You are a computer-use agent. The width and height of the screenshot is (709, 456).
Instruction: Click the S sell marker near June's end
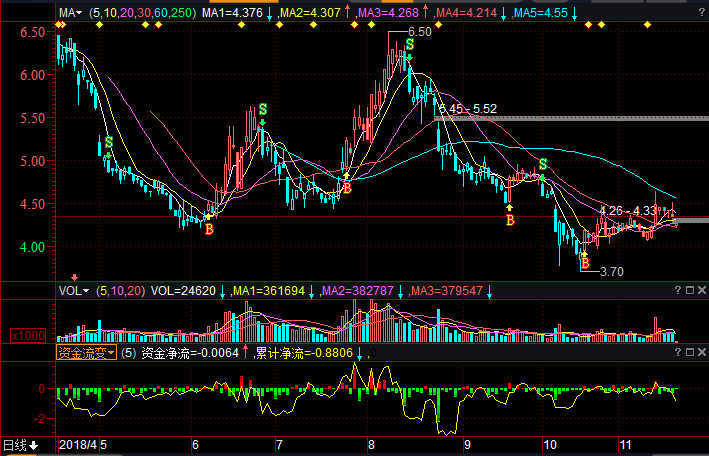[x=263, y=109]
